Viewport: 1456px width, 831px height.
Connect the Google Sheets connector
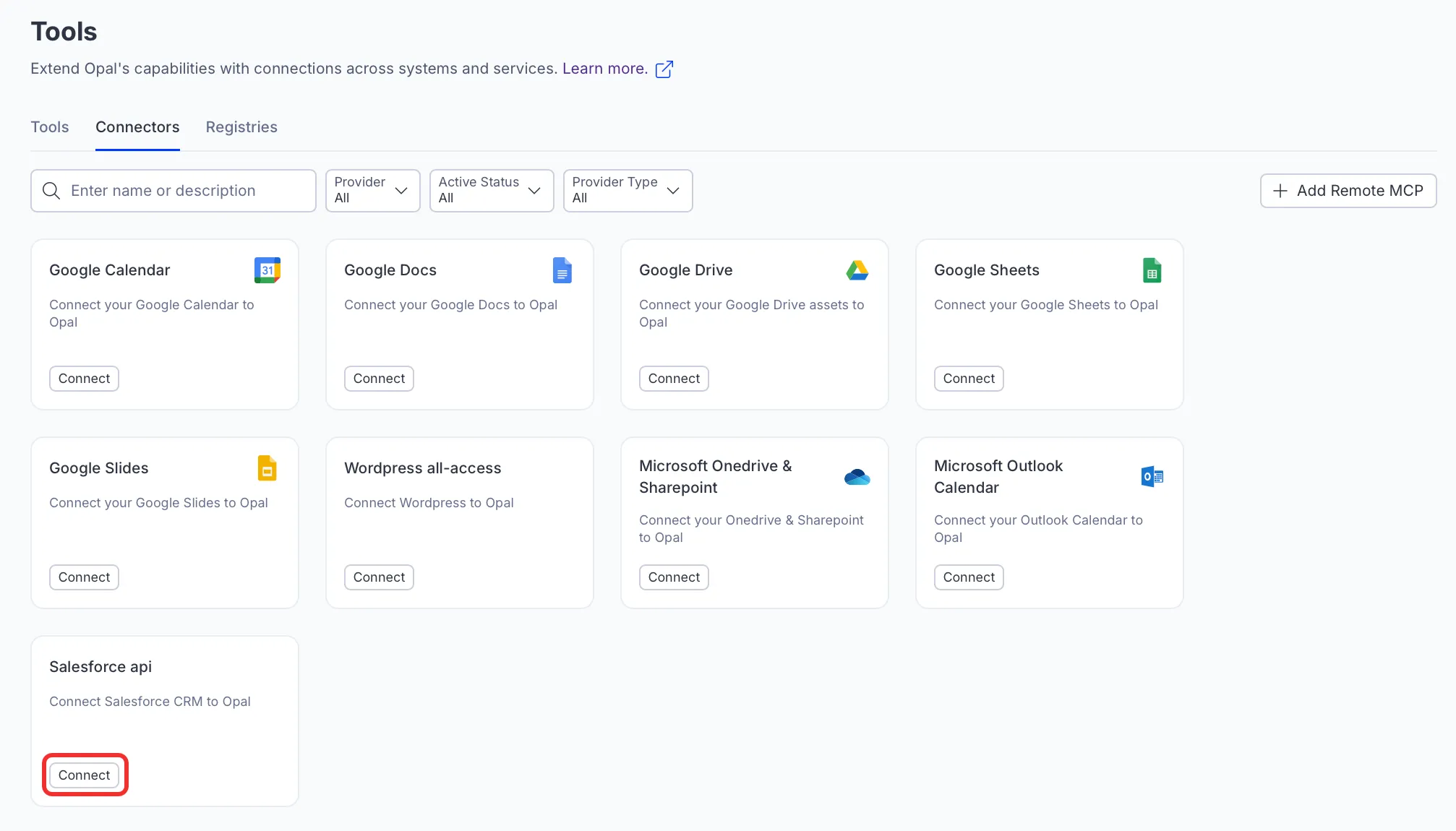click(969, 379)
